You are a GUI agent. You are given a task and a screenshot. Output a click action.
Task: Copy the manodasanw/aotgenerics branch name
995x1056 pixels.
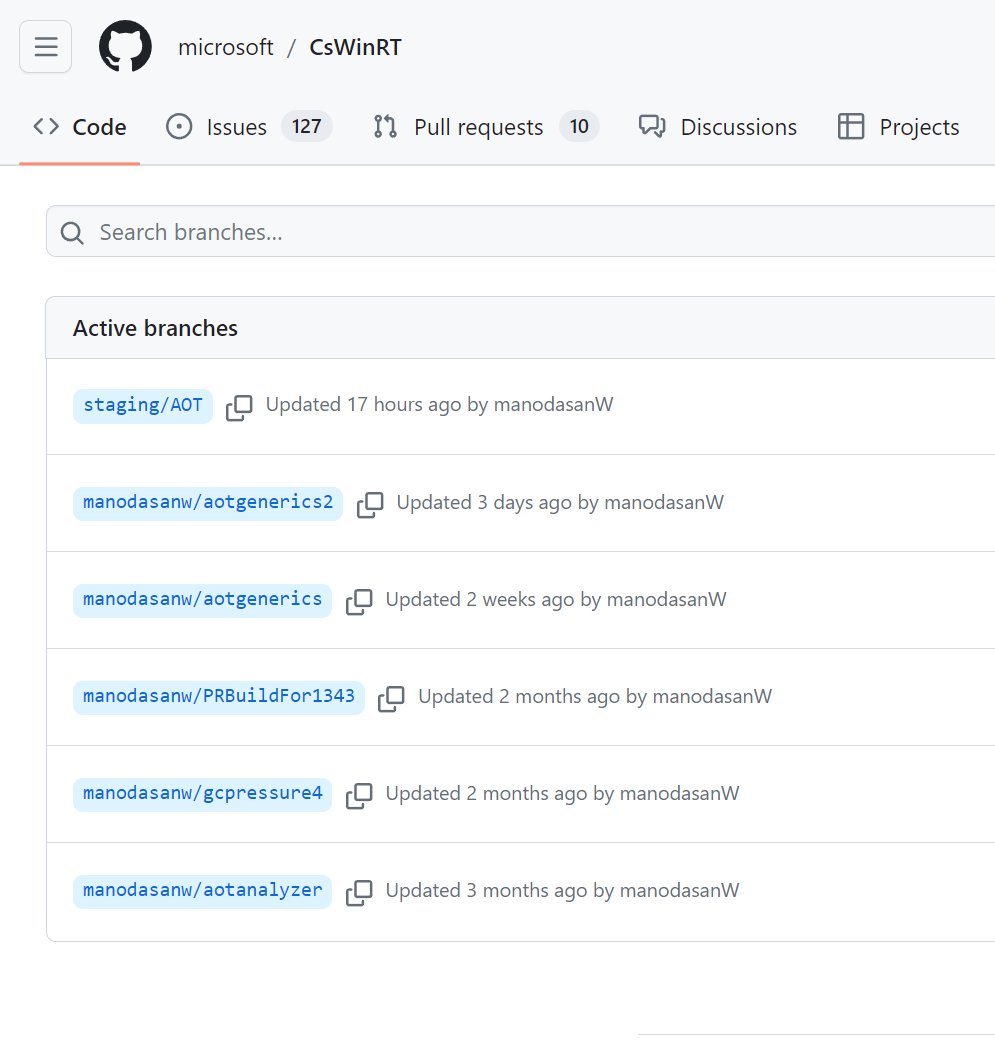coord(359,601)
